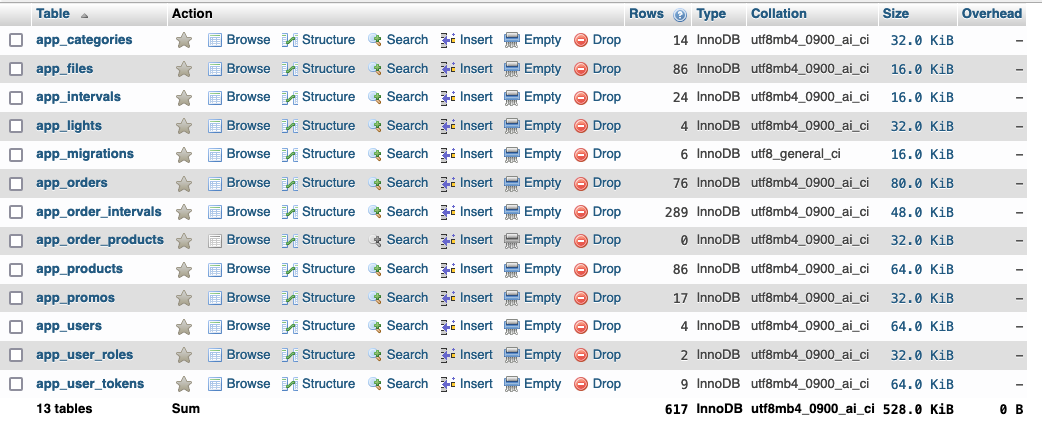1042x433 pixels.
Task: Click the Collation column header
Action: click(x=779, y=14)
